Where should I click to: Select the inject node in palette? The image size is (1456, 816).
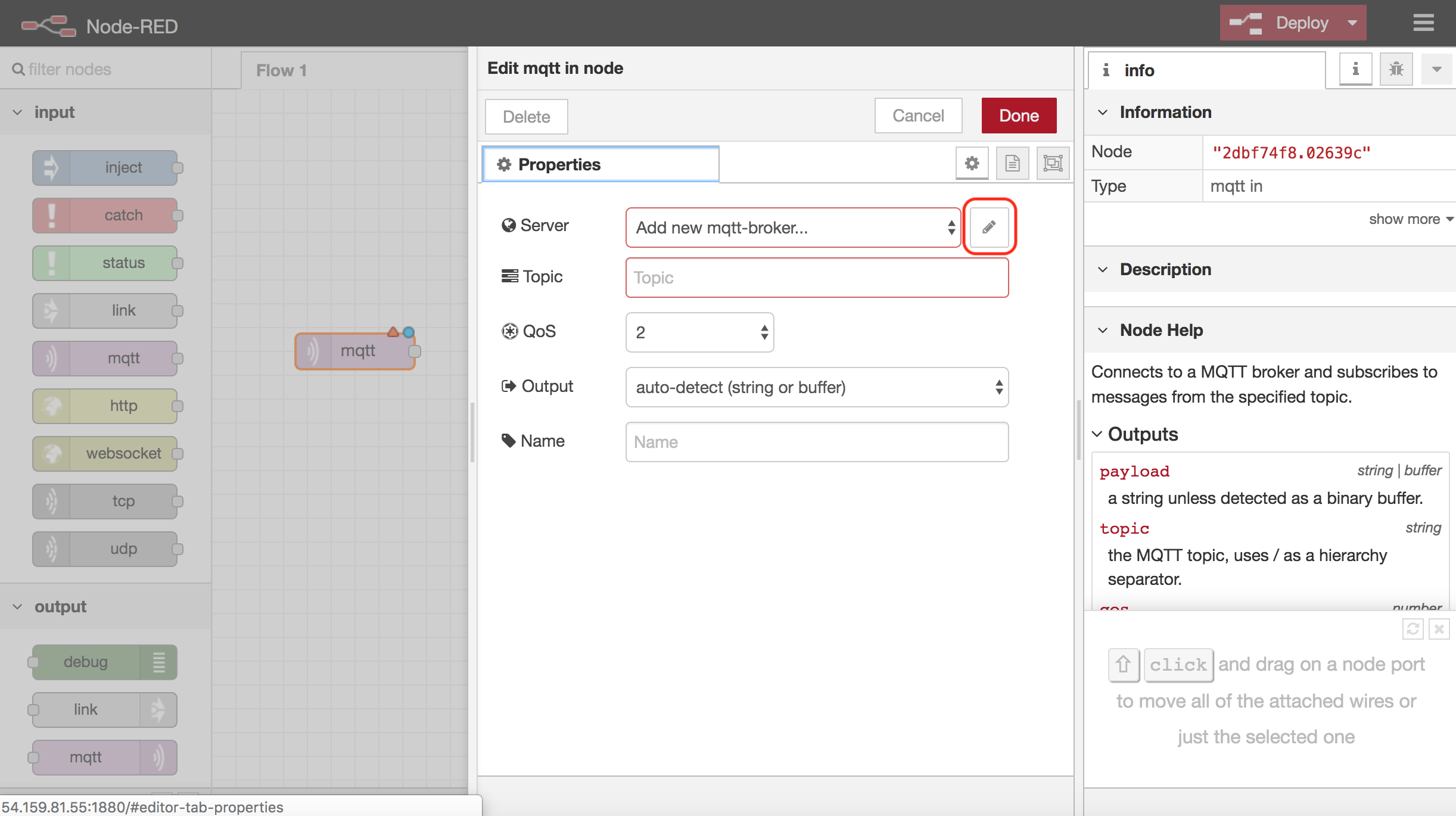point(105,167)
